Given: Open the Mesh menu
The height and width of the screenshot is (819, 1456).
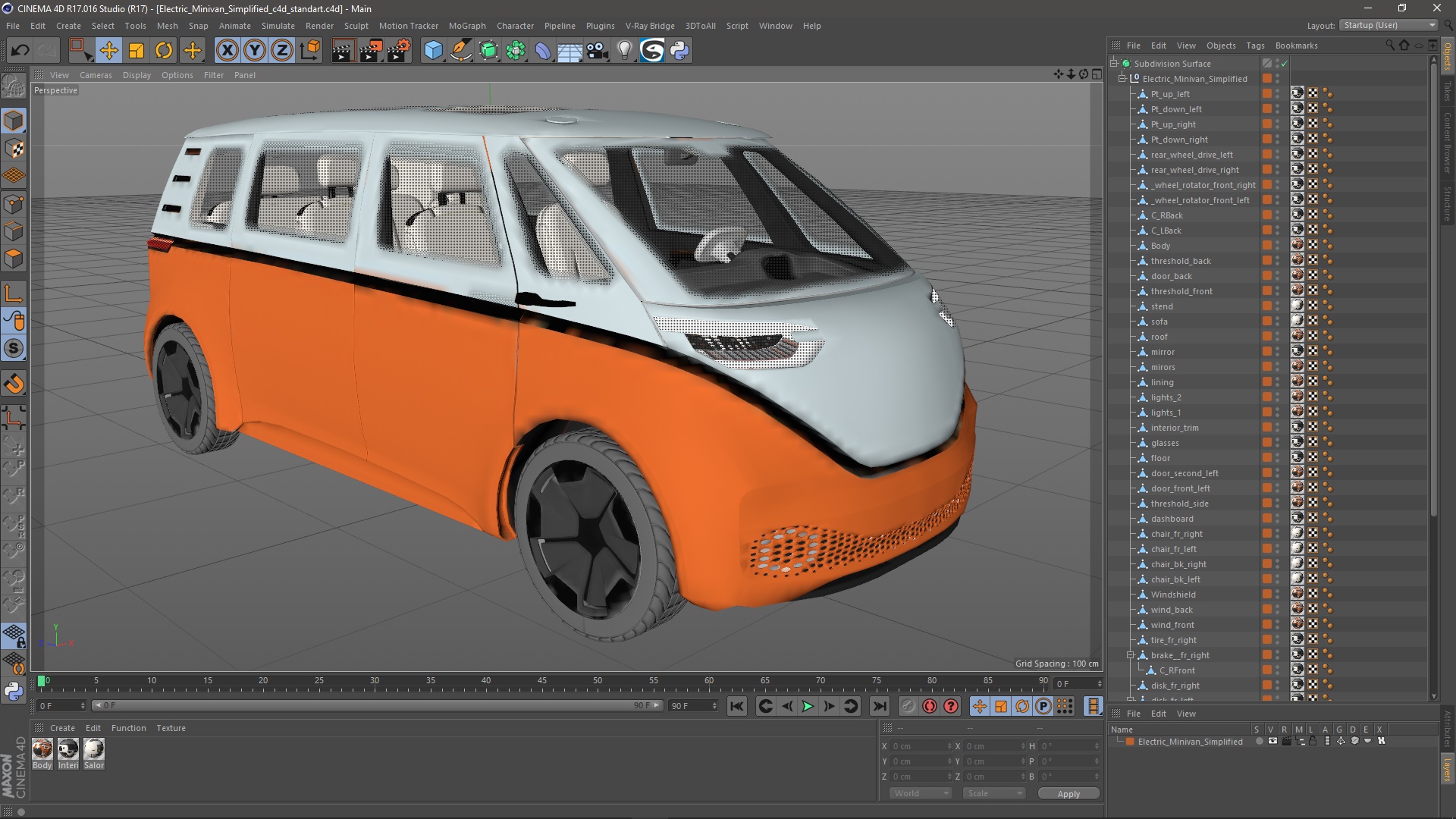Looking at the screenshot, I should click(x=167, y=26).
